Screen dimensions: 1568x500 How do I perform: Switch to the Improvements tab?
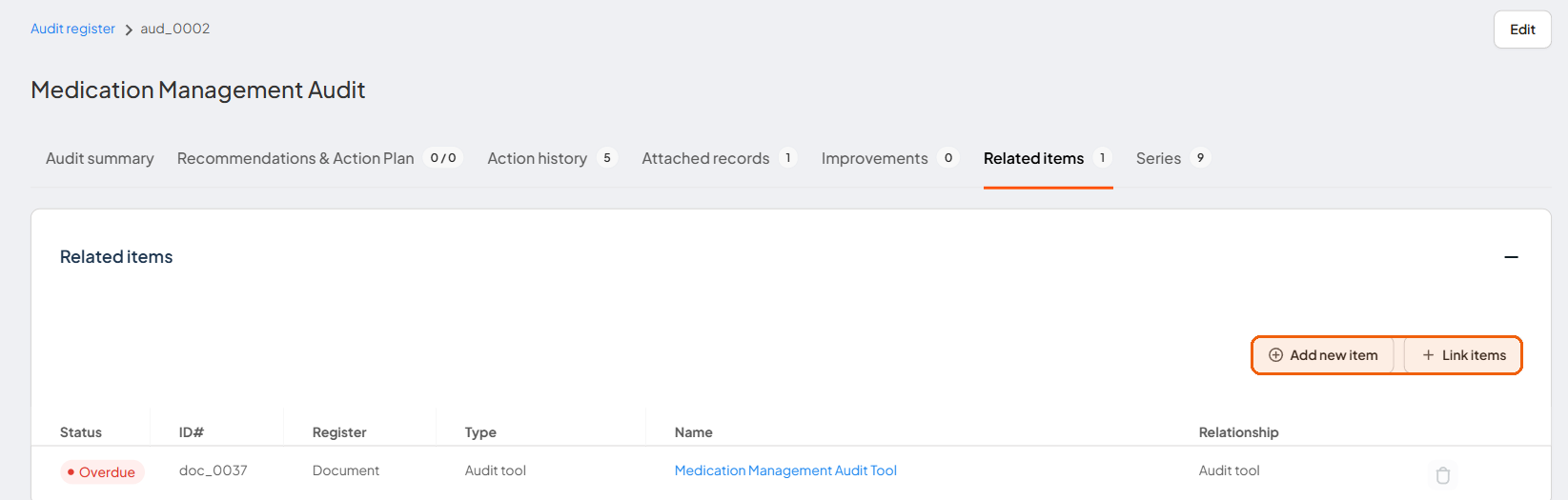point(889,158)
